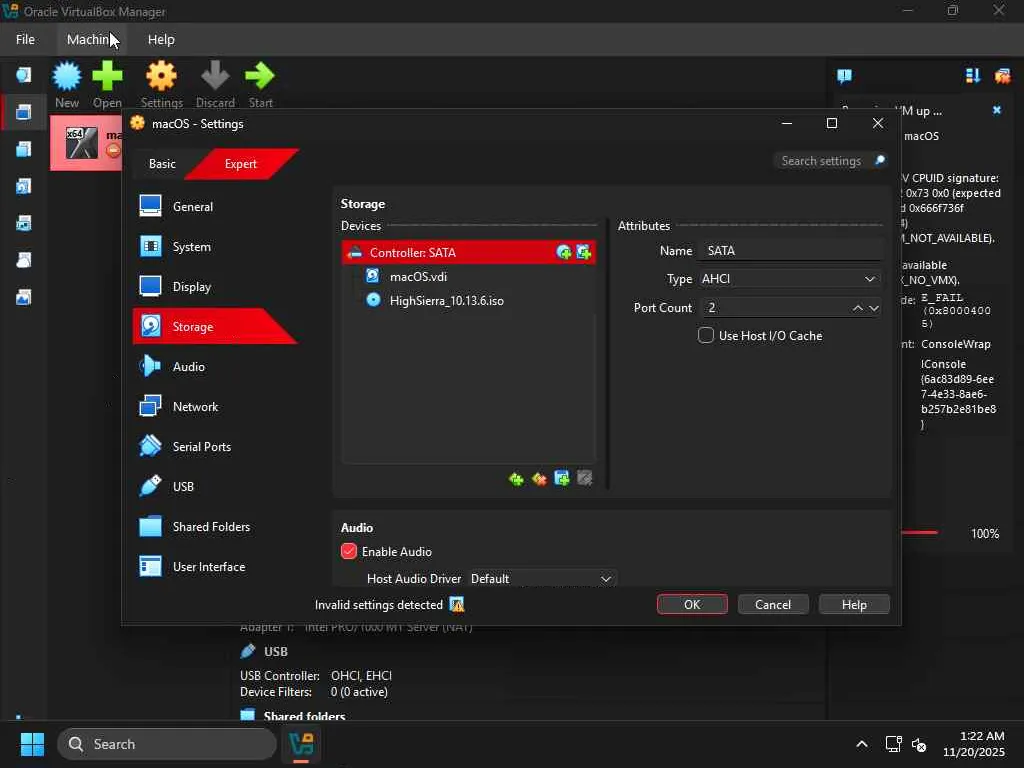The image size is (1024, 768).
Task: Open the Display settings category
Action: point(214,287)
